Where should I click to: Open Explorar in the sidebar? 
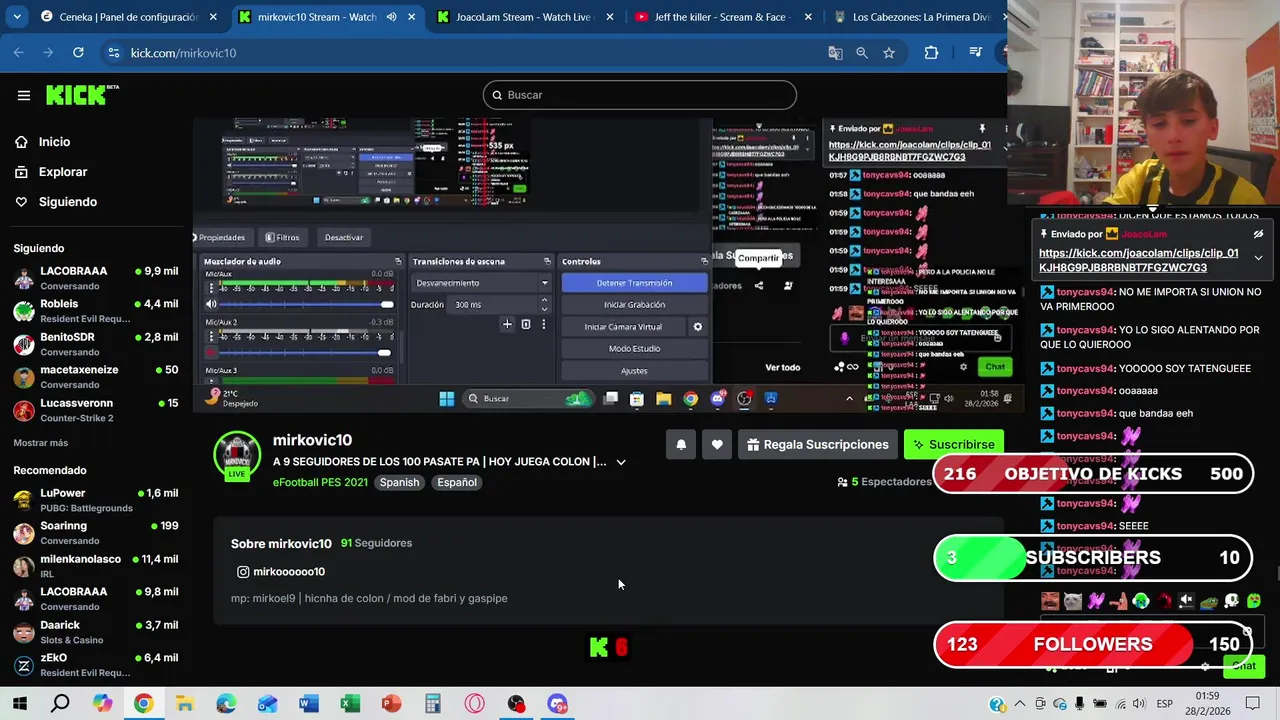[x=51, y=172]
